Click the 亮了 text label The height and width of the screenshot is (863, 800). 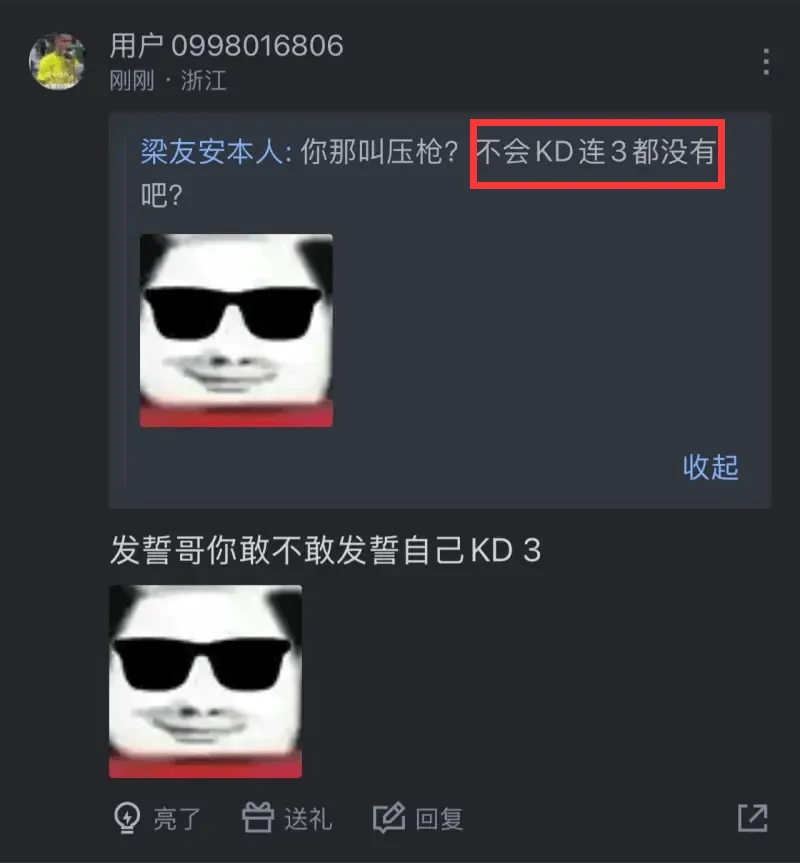click(177, 819)
